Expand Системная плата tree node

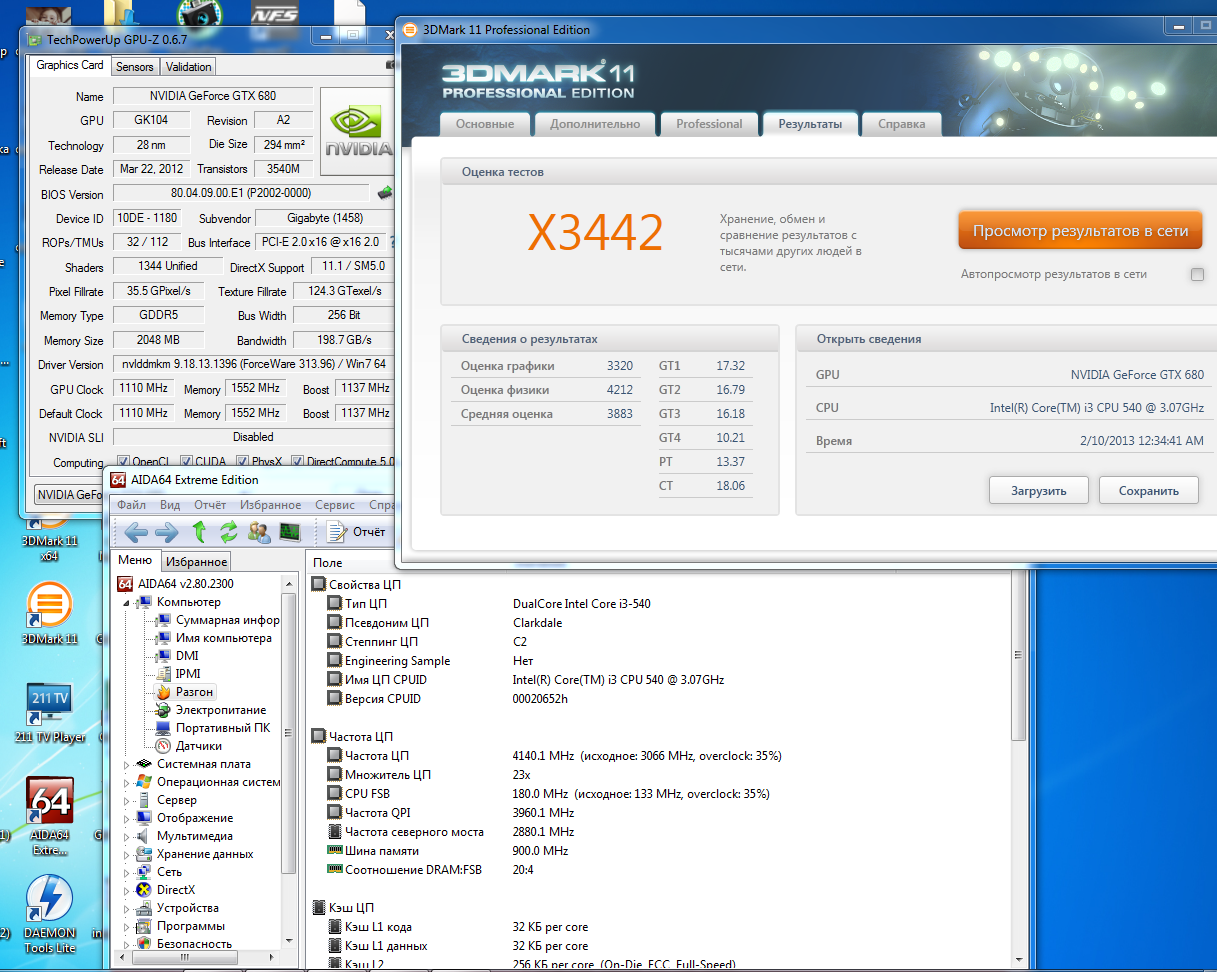point(127,764)
